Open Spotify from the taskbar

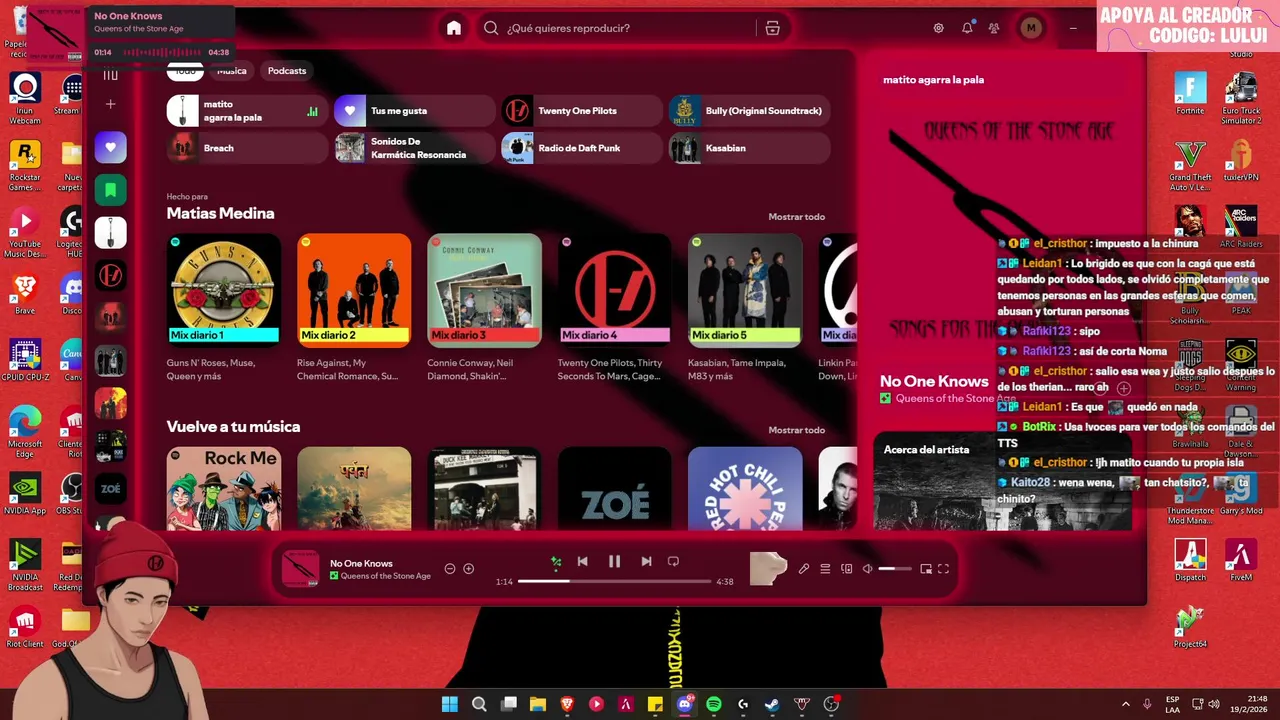(713, 704)
